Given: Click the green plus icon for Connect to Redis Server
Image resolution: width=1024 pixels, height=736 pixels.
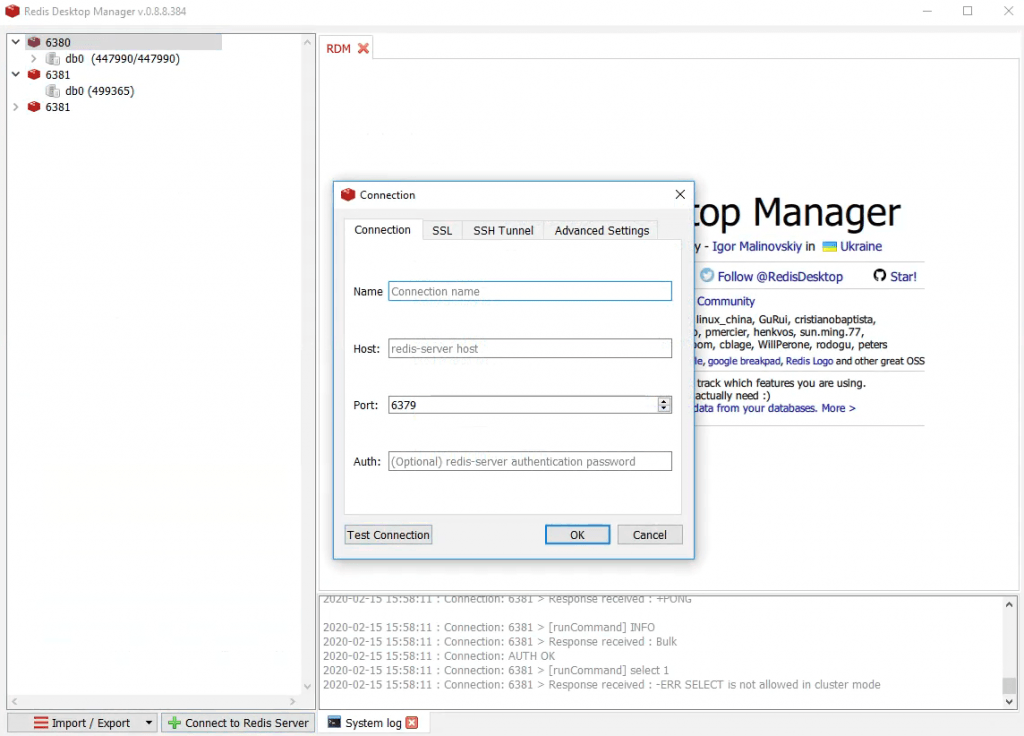Looking at the screenshot, I should (x=174, y=722).
